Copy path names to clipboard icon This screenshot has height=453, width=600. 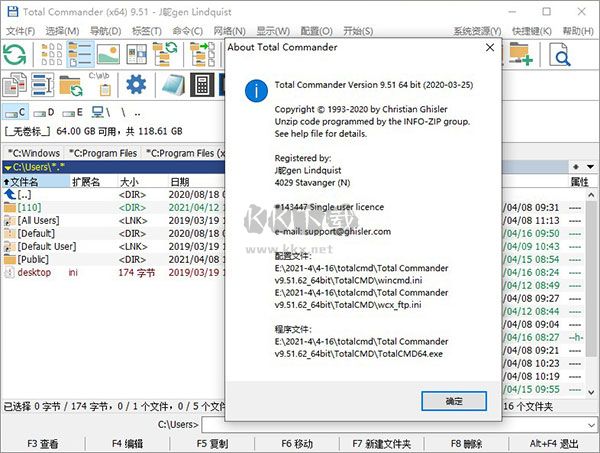[99, 85]
